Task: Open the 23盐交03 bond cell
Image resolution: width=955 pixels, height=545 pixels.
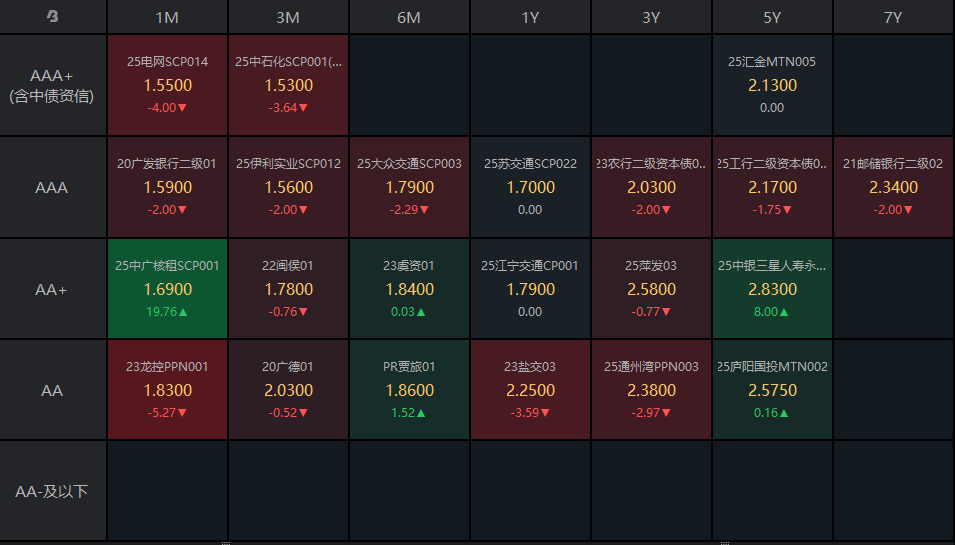Action: click(530, 390)
